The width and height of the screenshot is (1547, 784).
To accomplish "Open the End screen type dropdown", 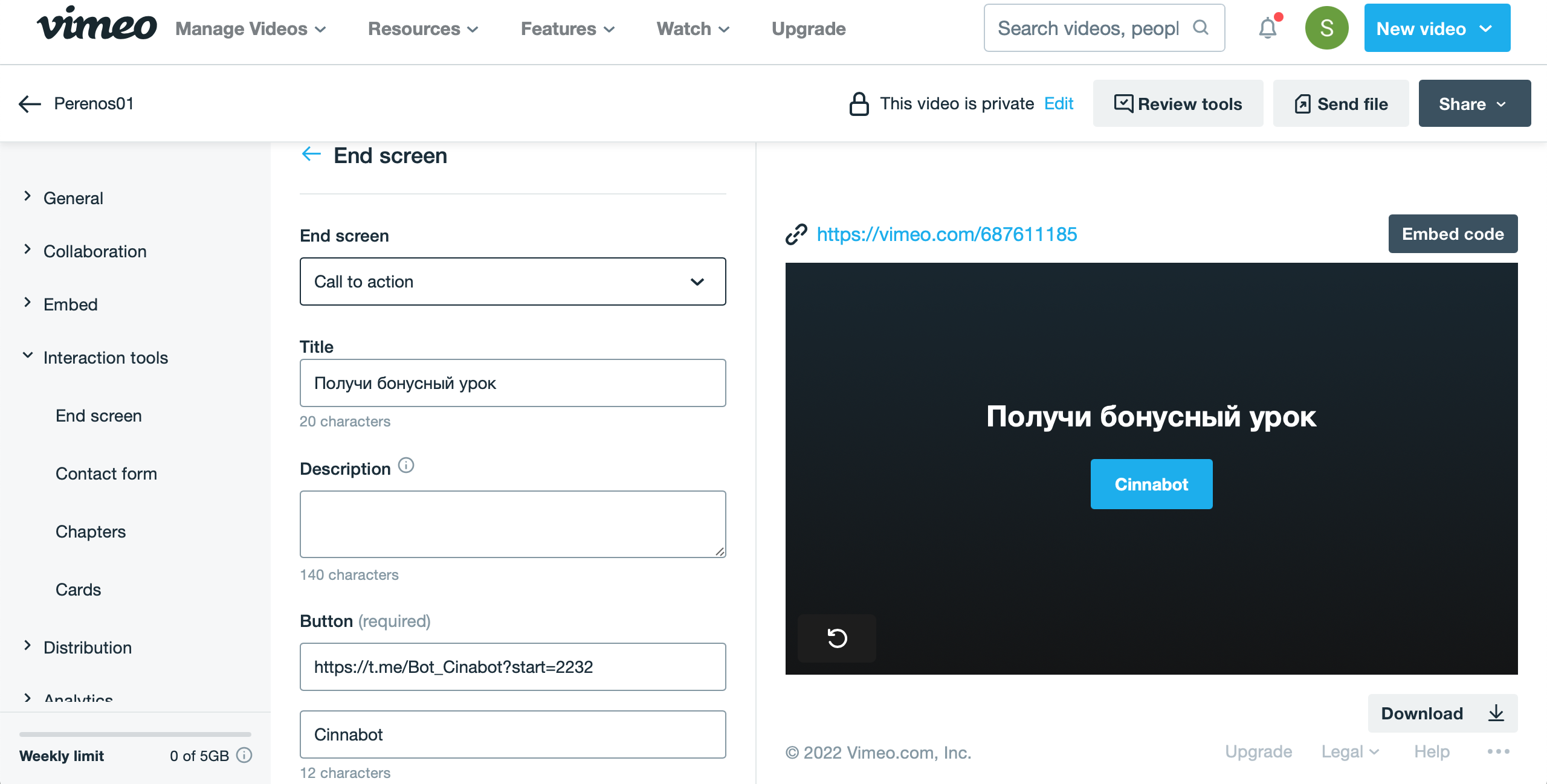I will pos(512,281).
